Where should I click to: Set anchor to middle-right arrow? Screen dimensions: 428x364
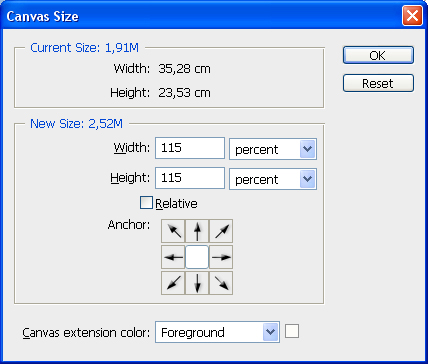221,257
